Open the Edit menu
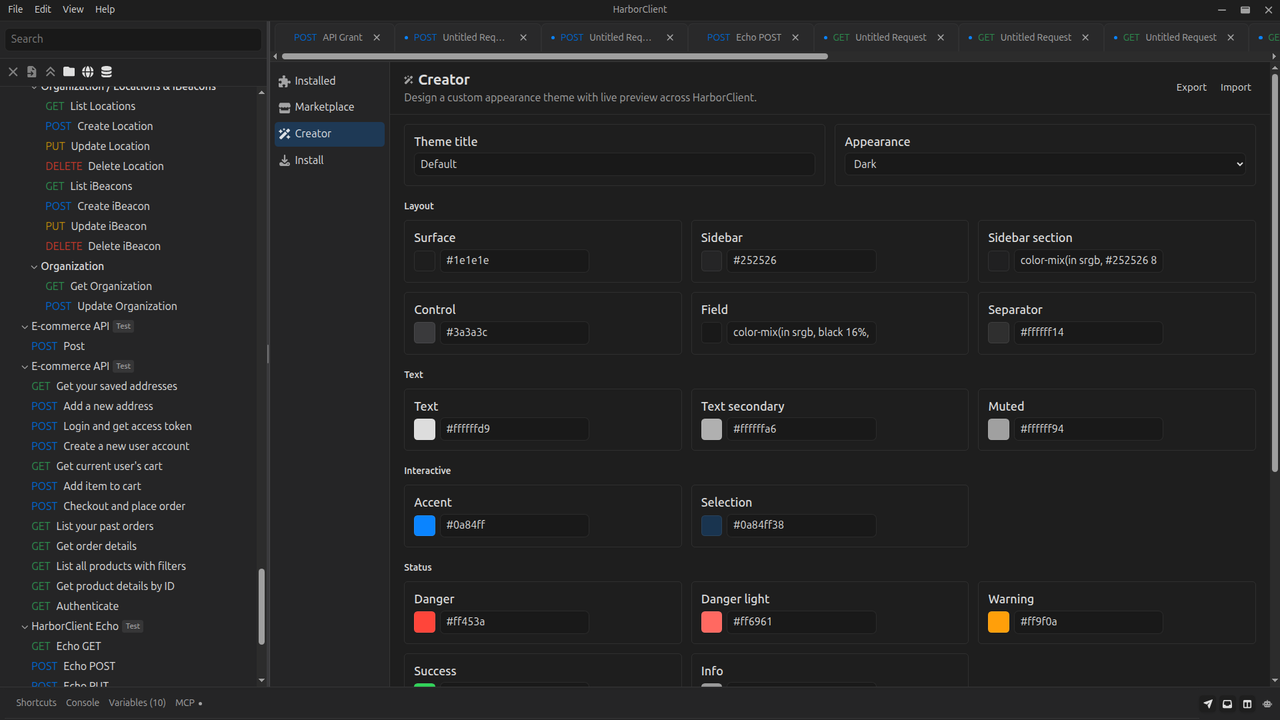Viewport: 1280px width, 720px height. 42,9
